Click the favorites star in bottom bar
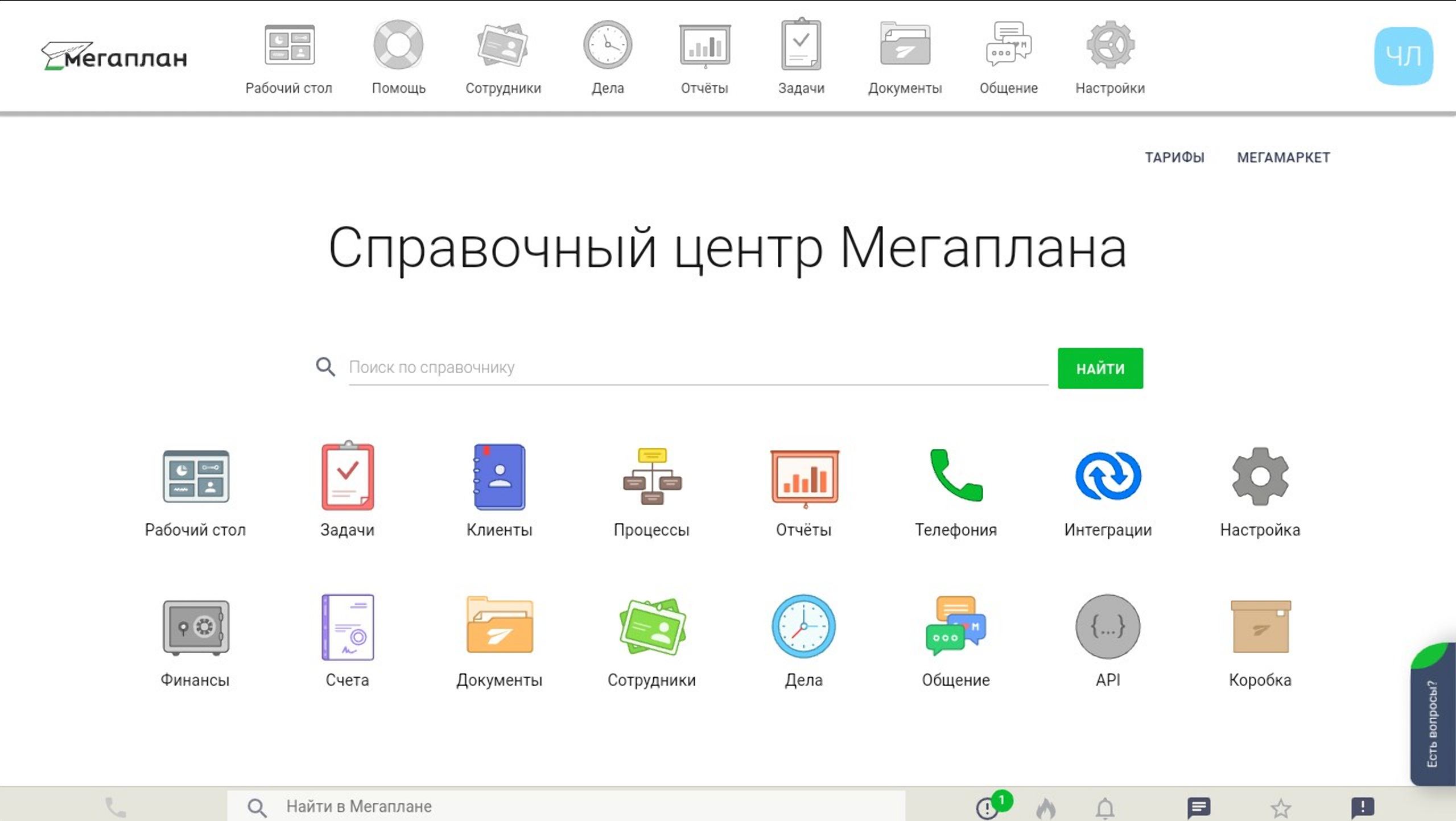Screen dimensions: 1456x821 pyautogui.click(x=1280, y=807)
